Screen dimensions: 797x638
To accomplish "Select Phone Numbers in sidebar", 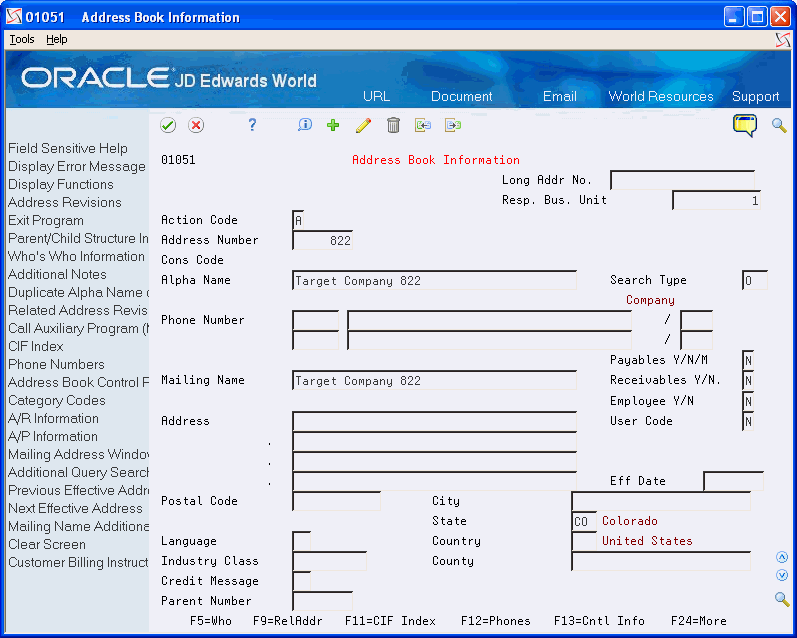I will tap(56, 364).
